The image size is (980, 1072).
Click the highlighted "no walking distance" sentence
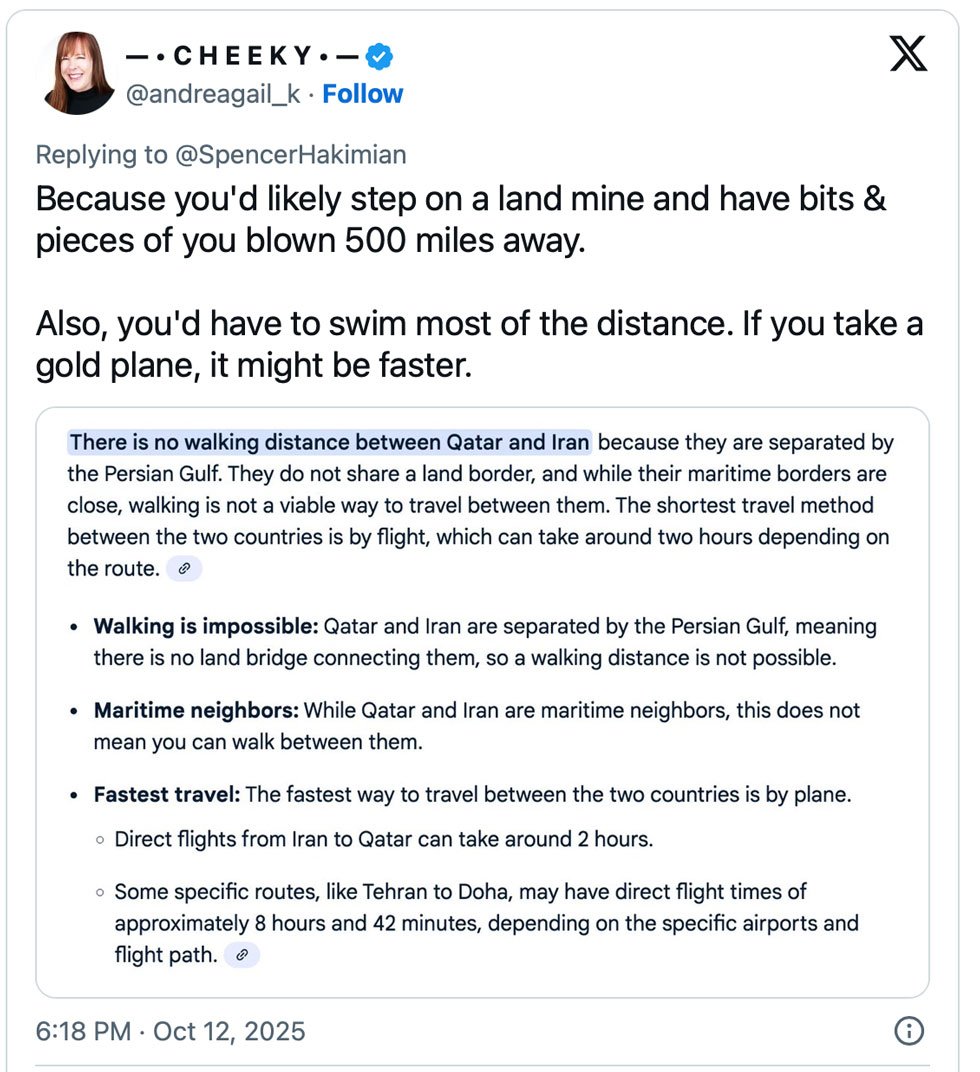point(330,442)
